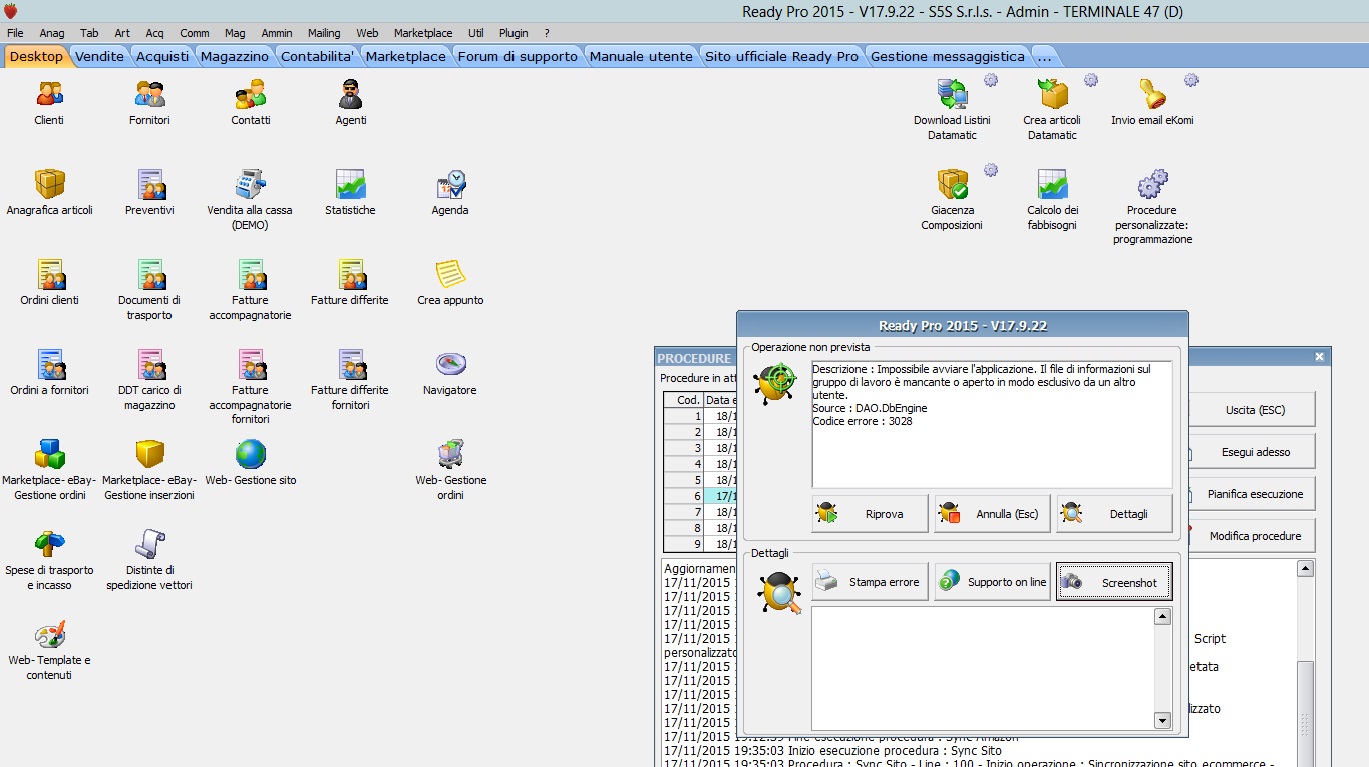The image size is (1369, 767).
Task: Open the Plugin menu
Action: (513, 33)
